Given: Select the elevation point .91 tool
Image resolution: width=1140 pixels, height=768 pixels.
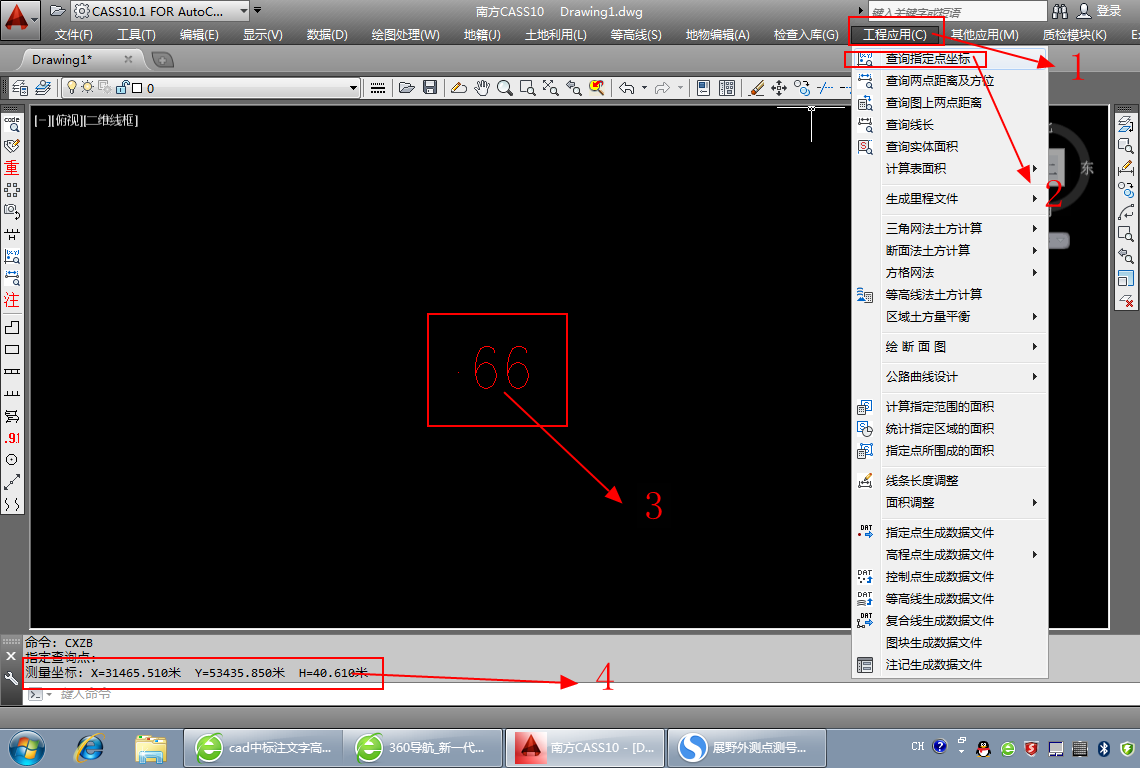Looking at the screenshot, I should (12, 438).
